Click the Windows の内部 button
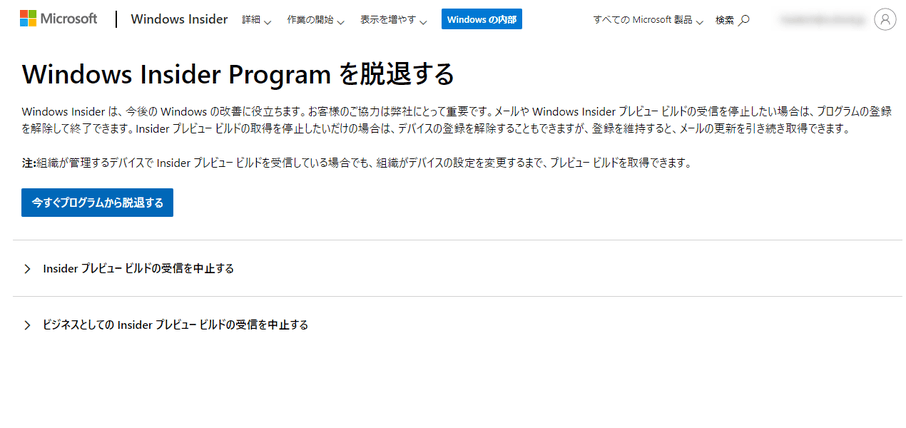906x428 pixels. click(x=481, y=19)
